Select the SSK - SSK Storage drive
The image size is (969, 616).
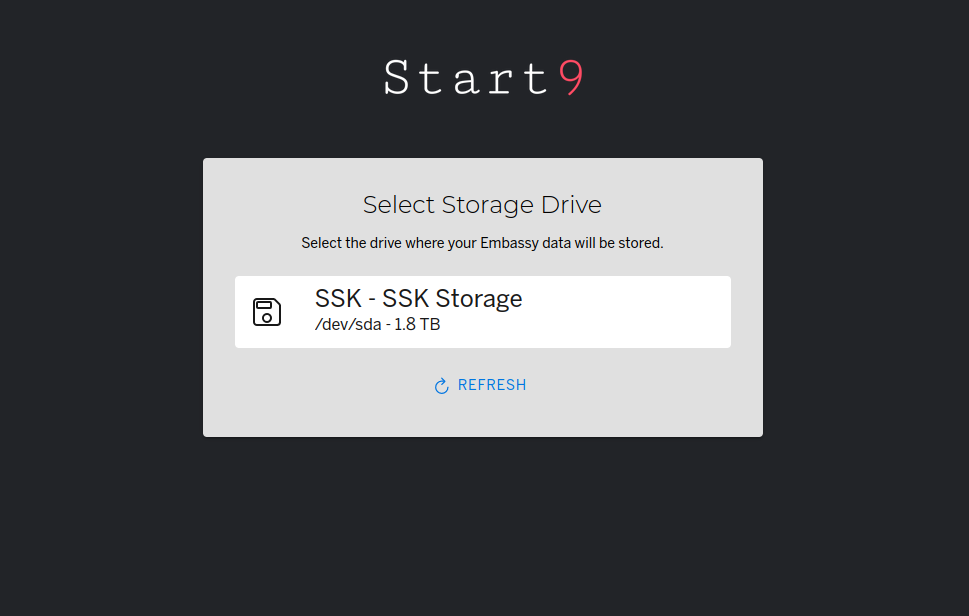482,312
